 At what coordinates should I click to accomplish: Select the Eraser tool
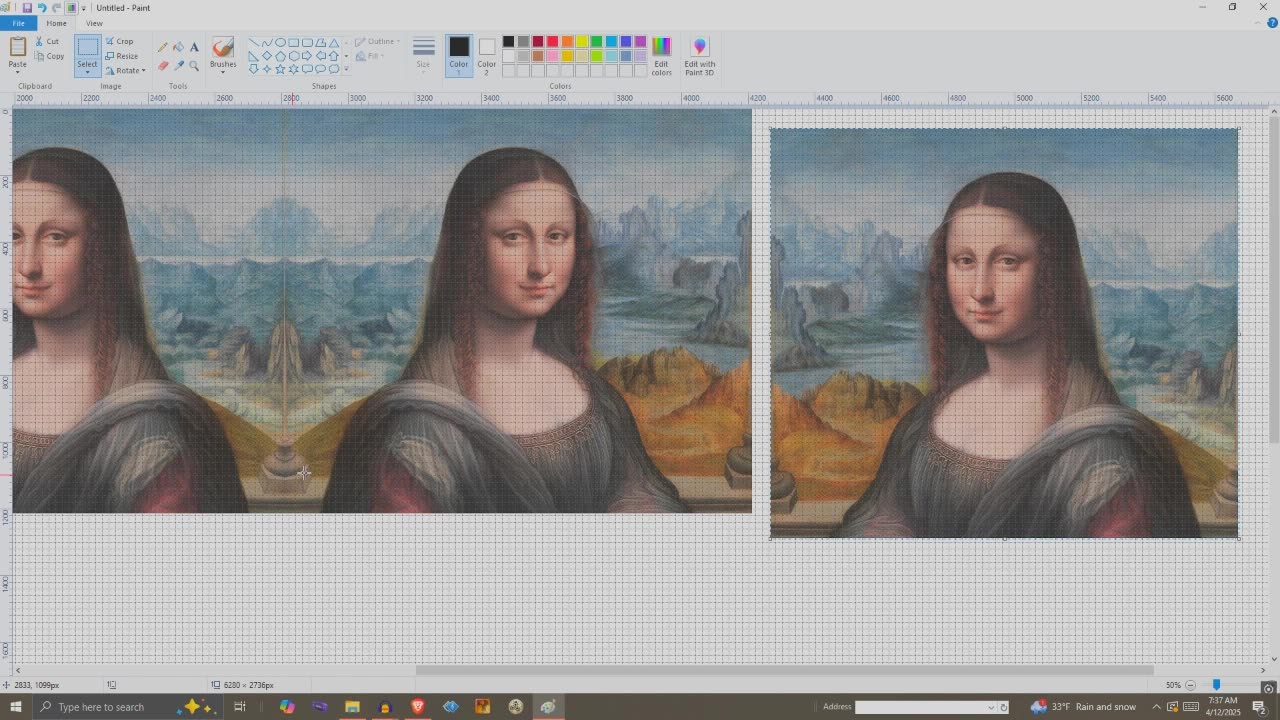163,66
